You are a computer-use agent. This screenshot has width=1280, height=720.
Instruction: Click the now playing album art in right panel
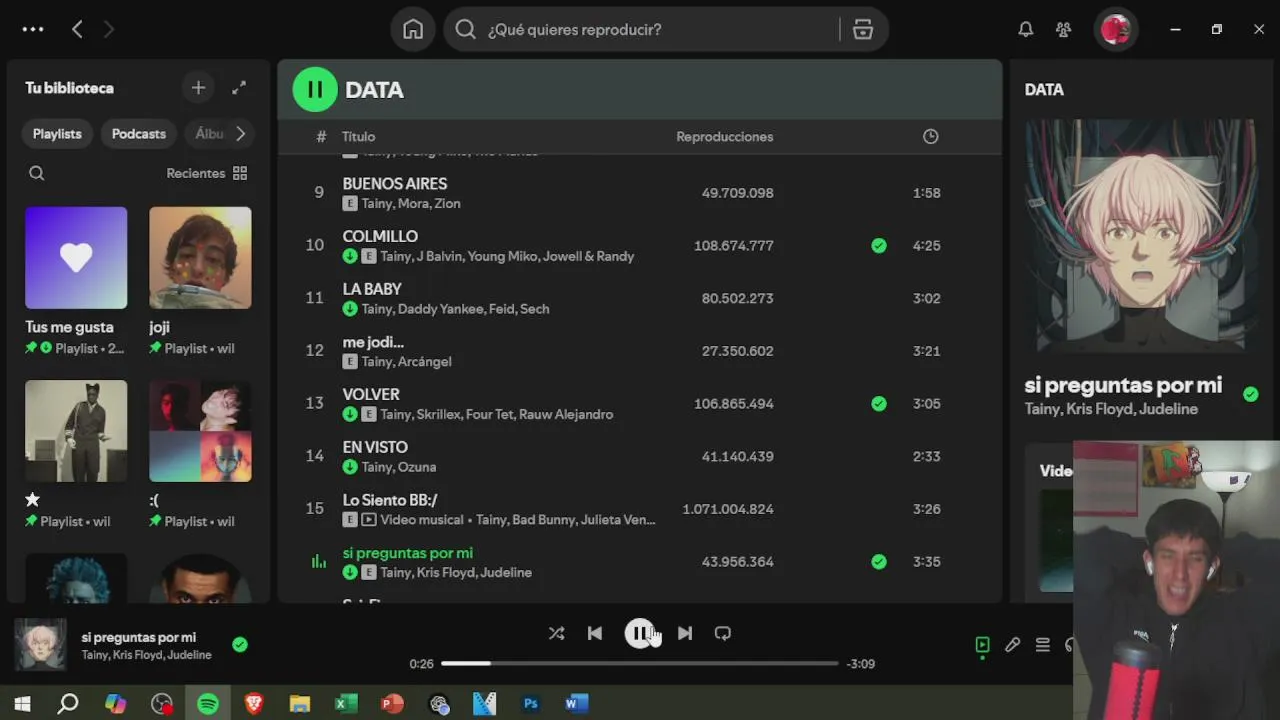pos(1141,236)
